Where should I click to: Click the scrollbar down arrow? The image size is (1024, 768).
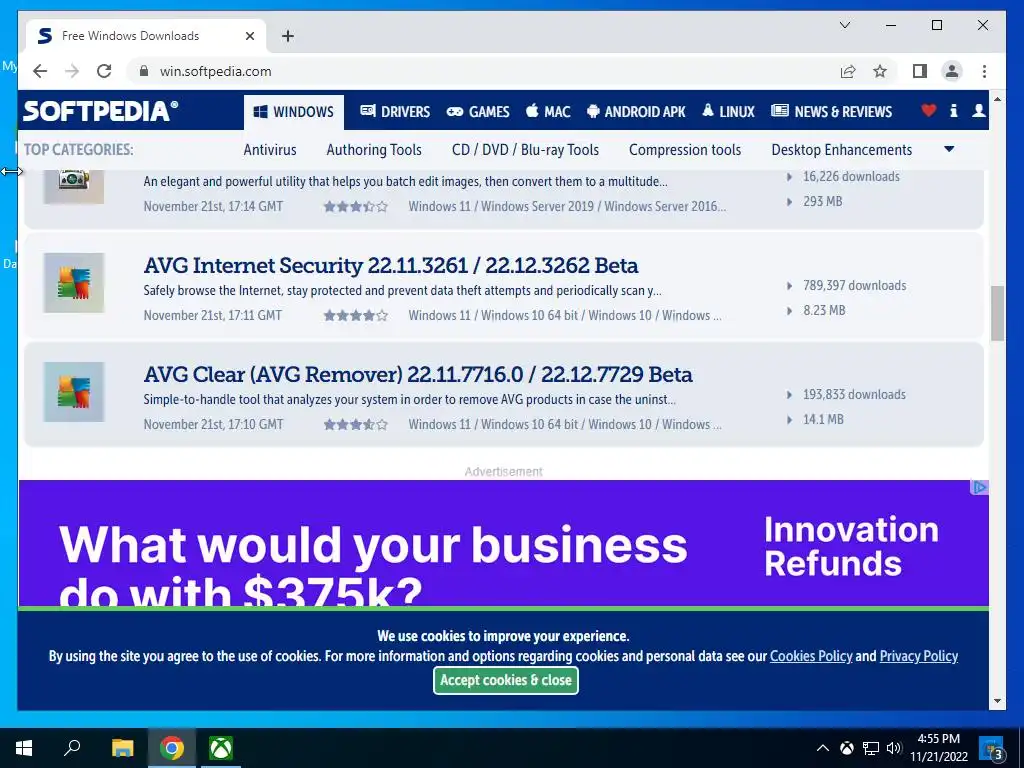pos(997,701)
